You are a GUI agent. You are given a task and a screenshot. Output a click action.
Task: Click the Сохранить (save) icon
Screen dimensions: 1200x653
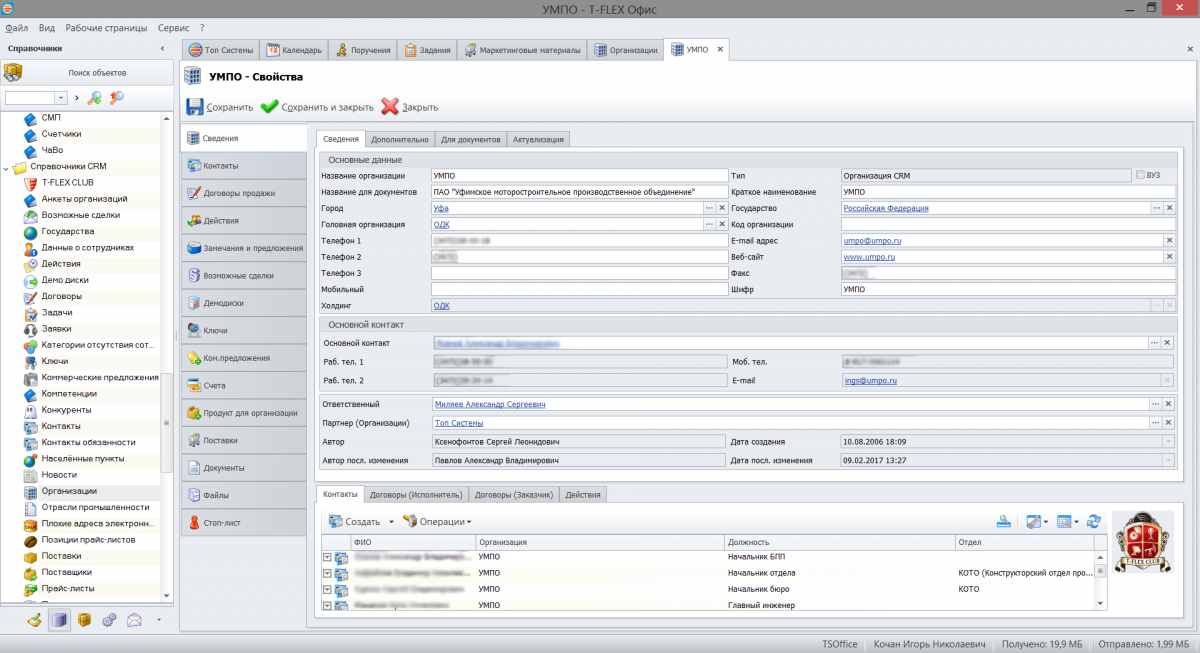192,108
